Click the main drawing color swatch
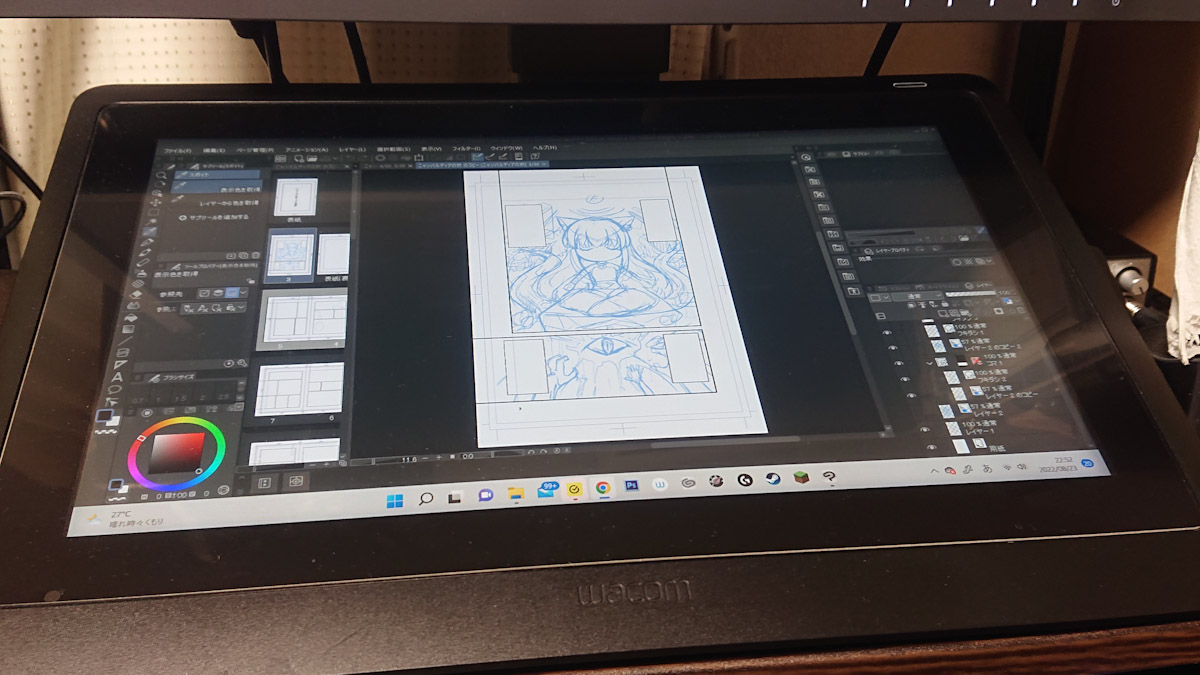Screen dimensions: 1200x675 (104, 416)
